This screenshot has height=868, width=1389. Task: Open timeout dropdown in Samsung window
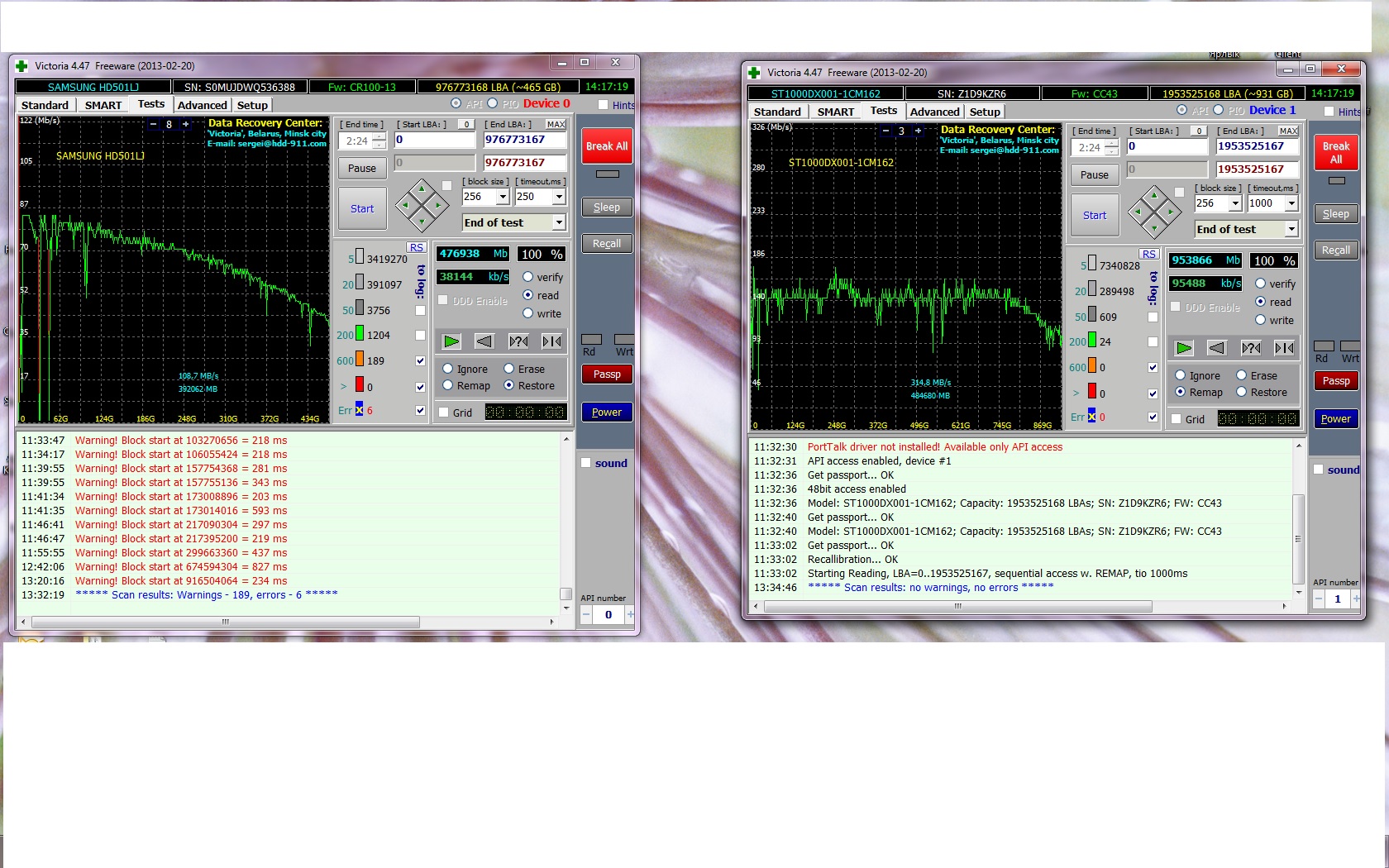[559, 197]
